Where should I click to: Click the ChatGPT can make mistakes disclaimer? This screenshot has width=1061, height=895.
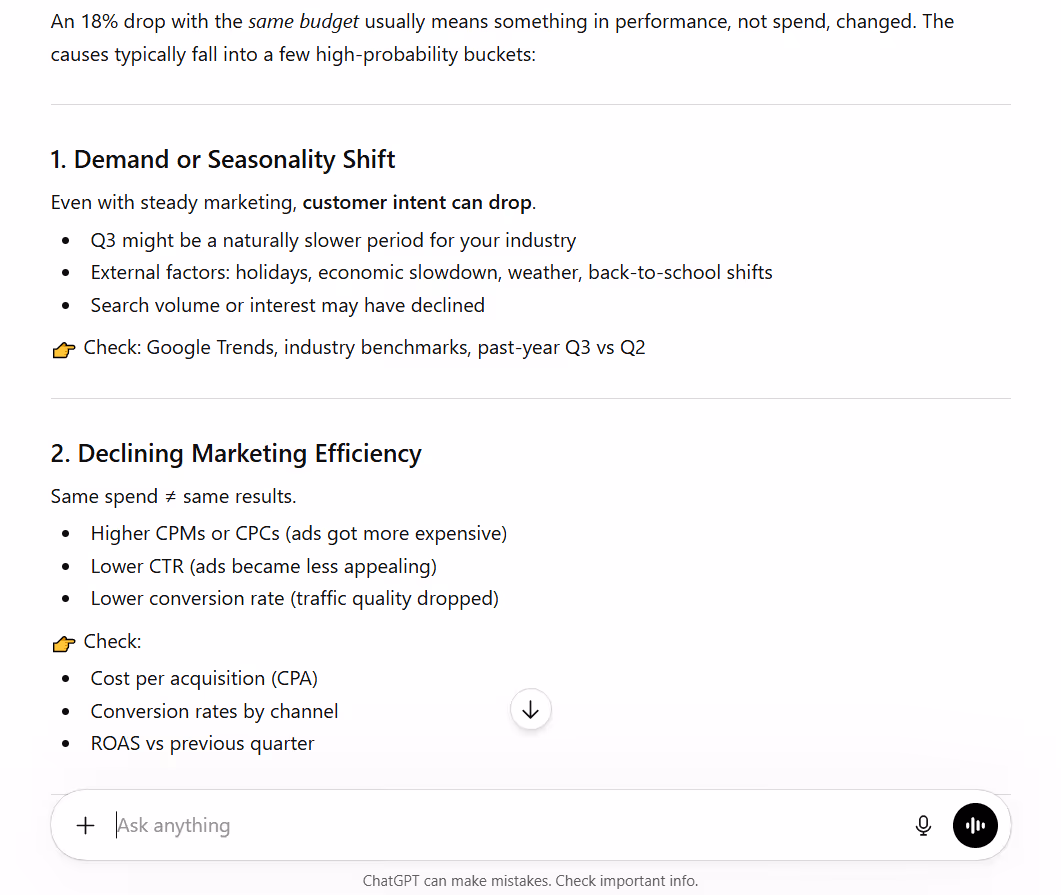(x=530, y=881)
